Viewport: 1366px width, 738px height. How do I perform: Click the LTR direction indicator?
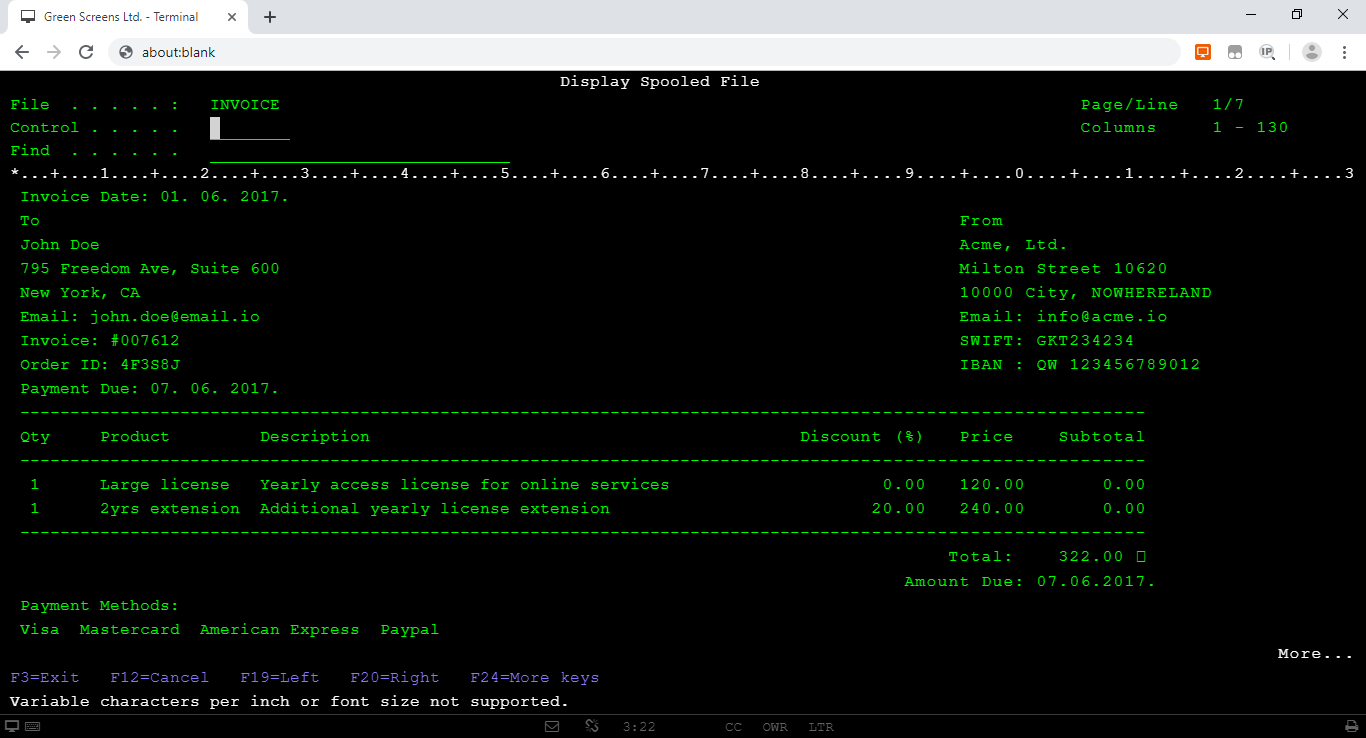point(821,727)
